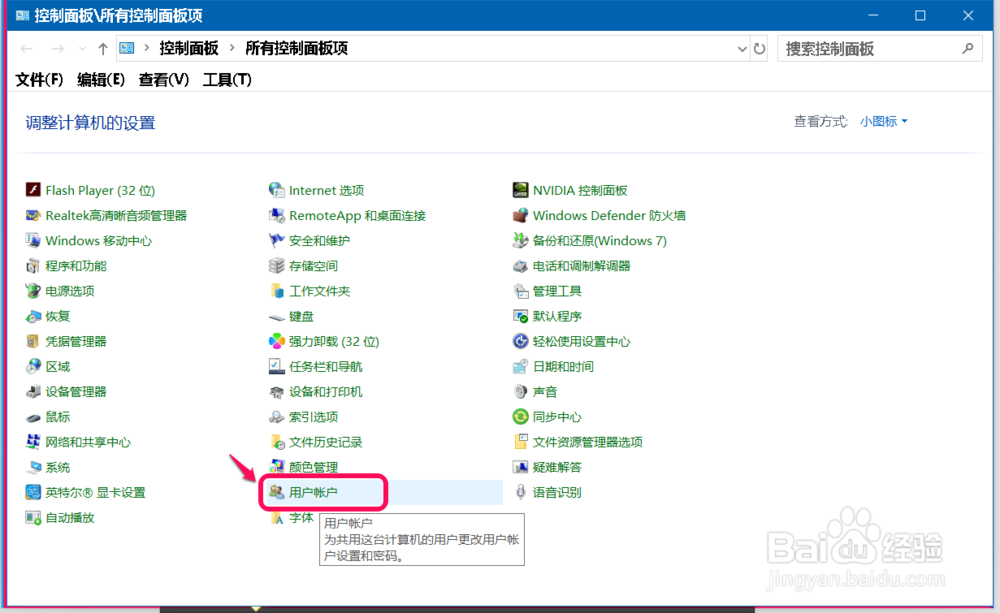Open the 电话和调制解调器 link

pyautogui.click(x=581, y=266)
